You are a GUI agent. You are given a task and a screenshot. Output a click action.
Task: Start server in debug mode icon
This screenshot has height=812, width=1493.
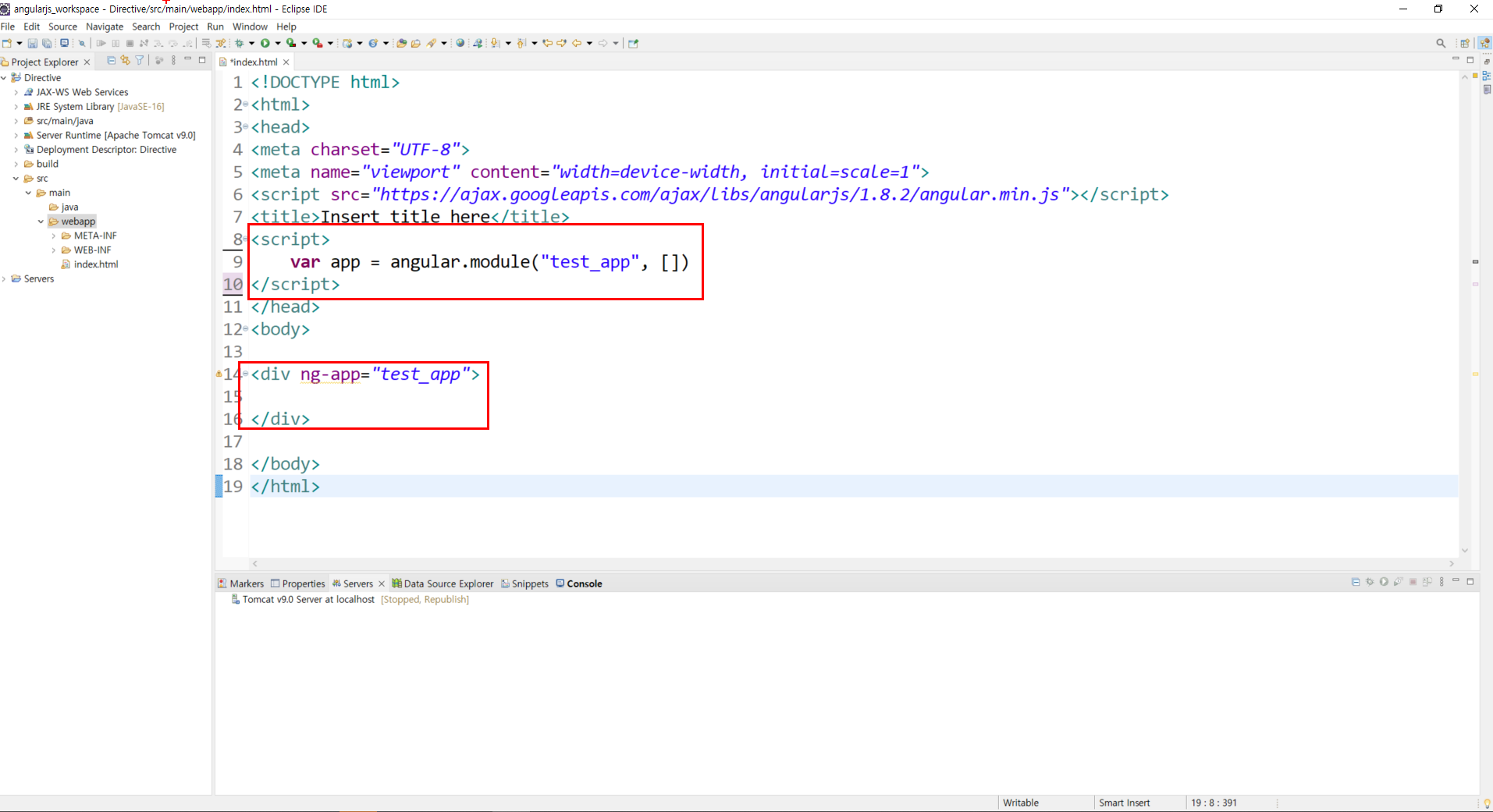coord(1370,582)
